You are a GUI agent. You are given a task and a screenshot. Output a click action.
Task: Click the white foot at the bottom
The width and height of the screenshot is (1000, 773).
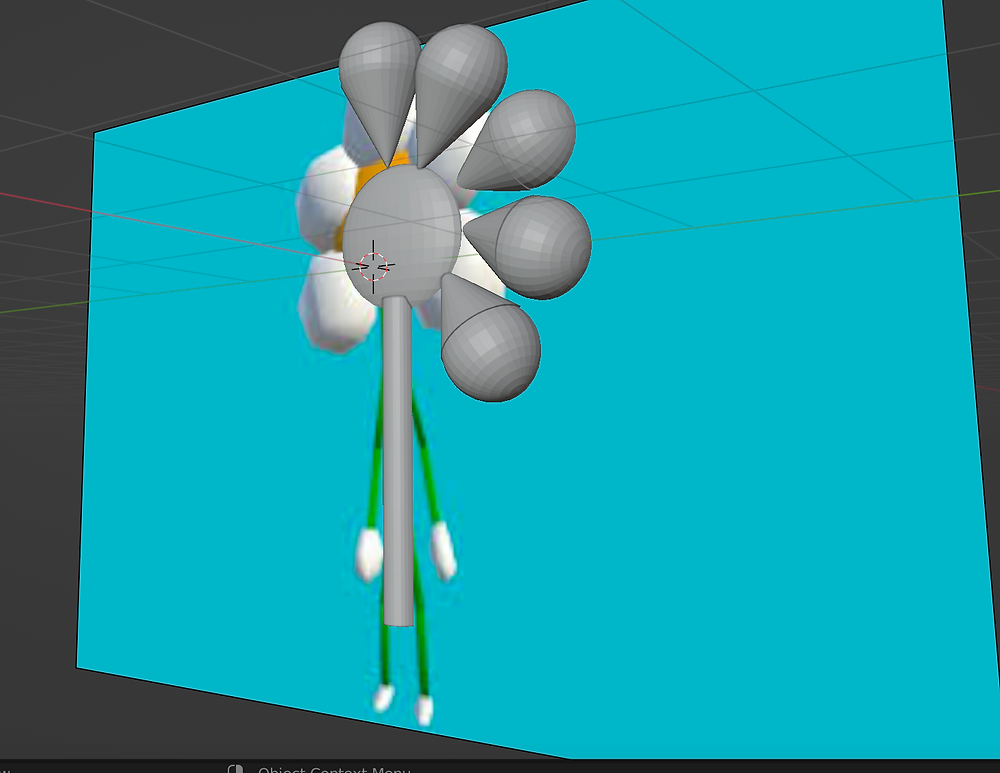(x=383, y=697)
